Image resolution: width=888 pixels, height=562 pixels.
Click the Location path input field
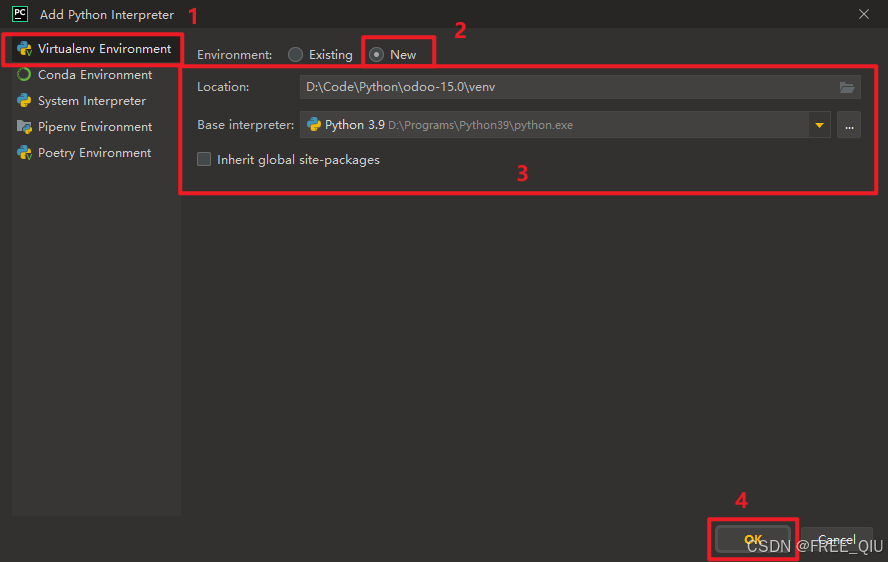tap(580, 87)
